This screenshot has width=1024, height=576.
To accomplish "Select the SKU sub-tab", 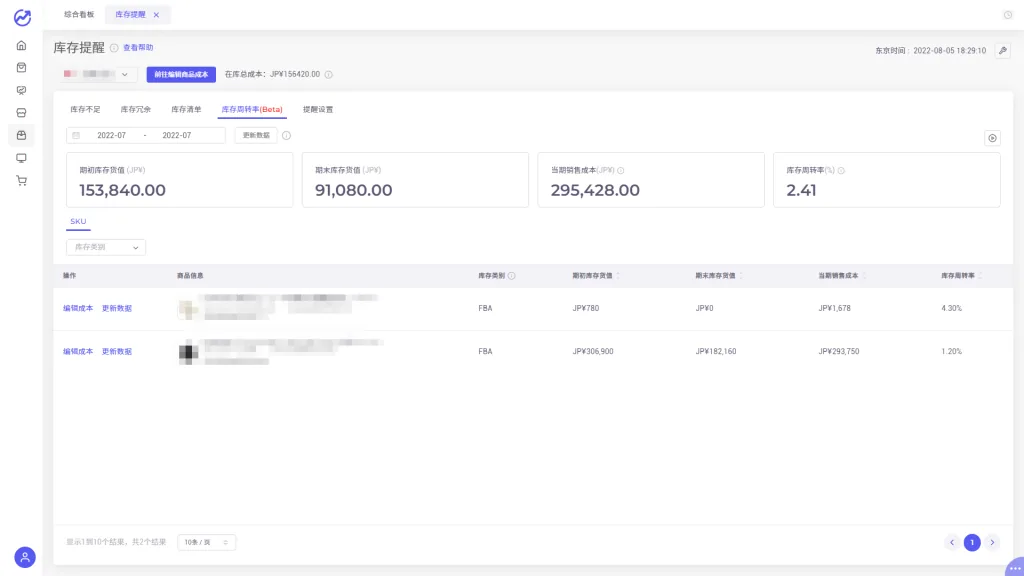I will (78, 221).
